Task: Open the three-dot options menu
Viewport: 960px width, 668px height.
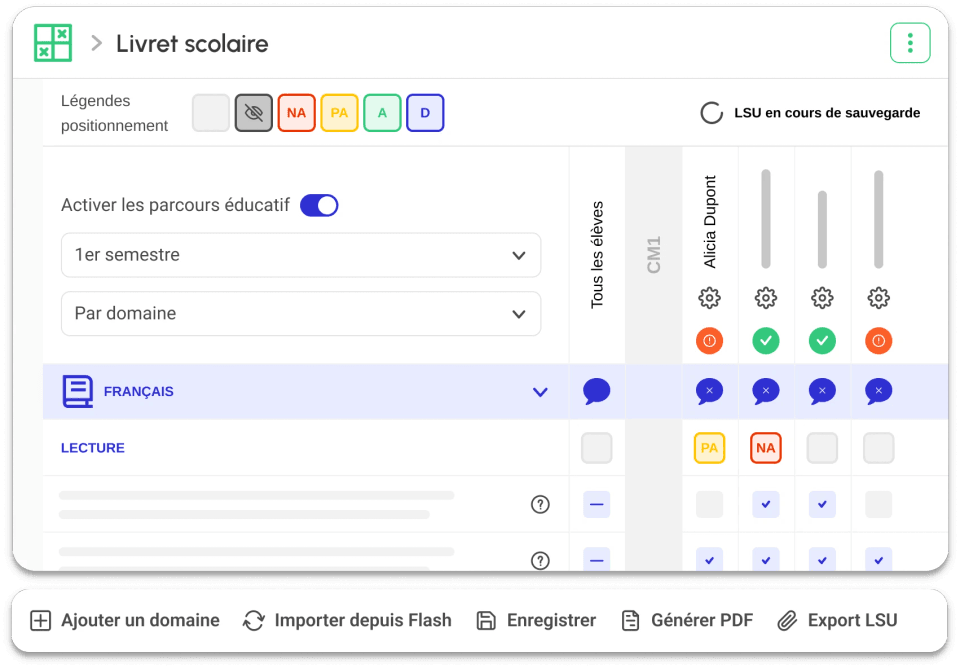Action: 910,42
